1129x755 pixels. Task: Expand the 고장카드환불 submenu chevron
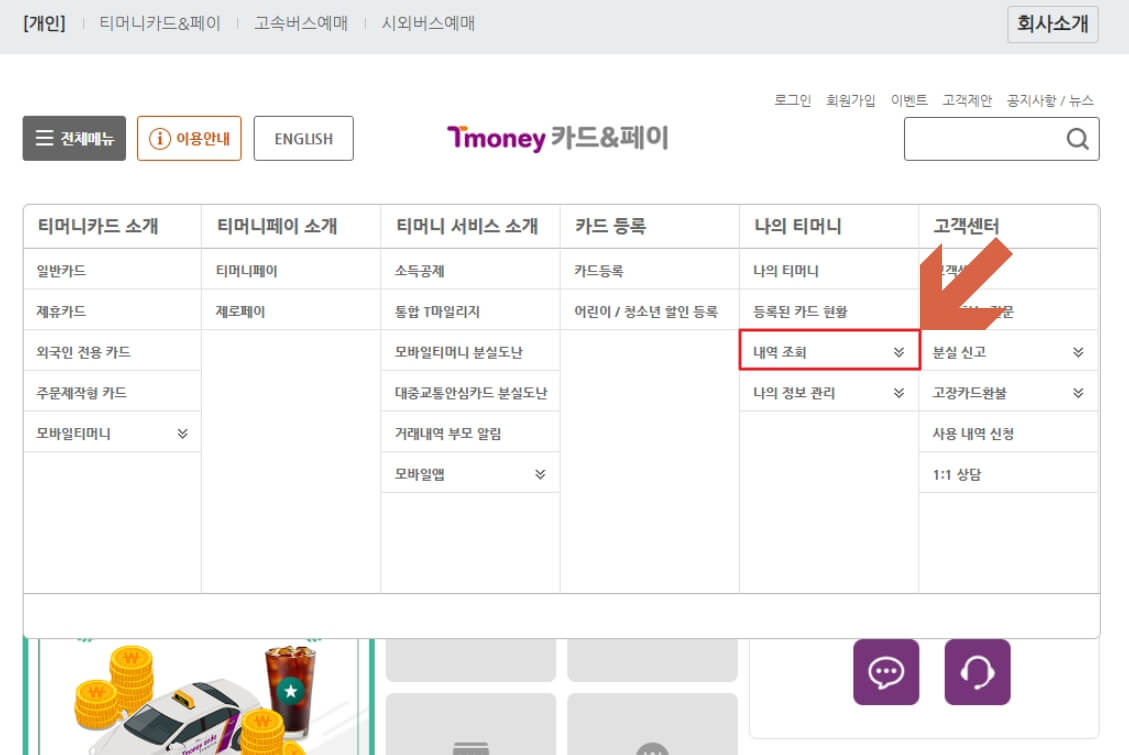click(x=1078, y=392)
